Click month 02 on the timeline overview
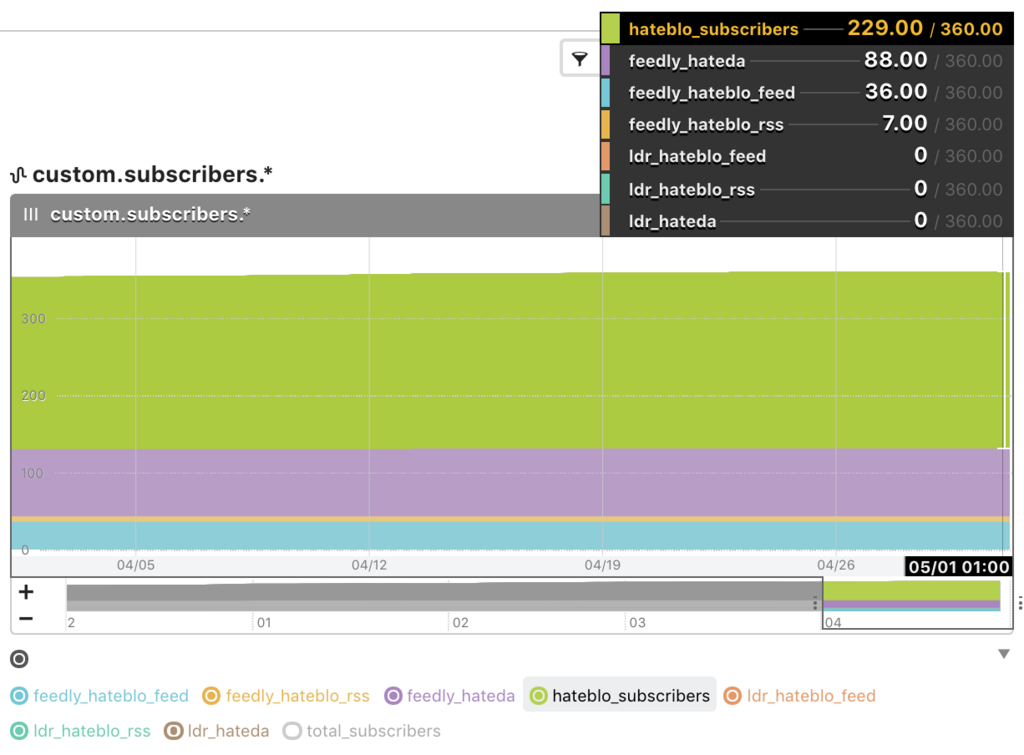 click(460, 622)
